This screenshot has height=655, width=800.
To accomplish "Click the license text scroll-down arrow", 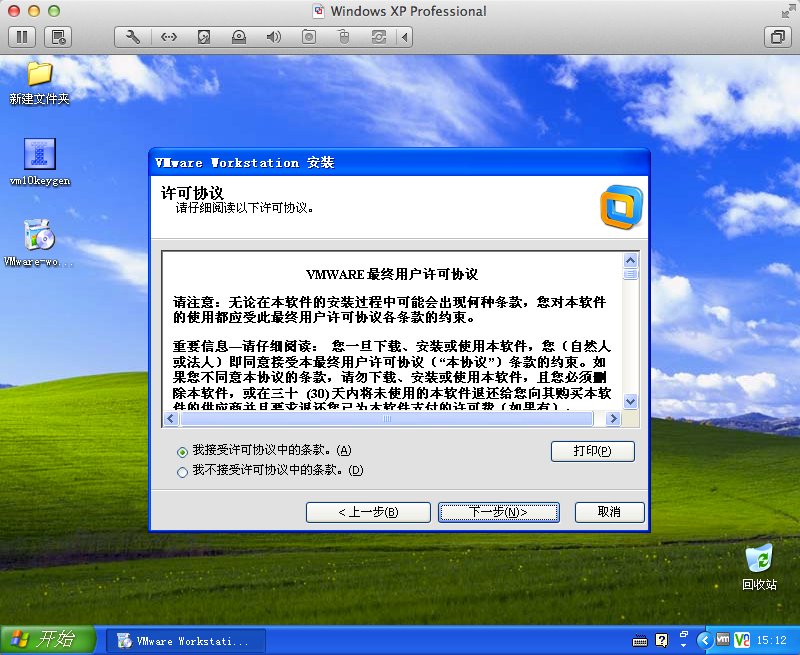I will pos(631,401).
